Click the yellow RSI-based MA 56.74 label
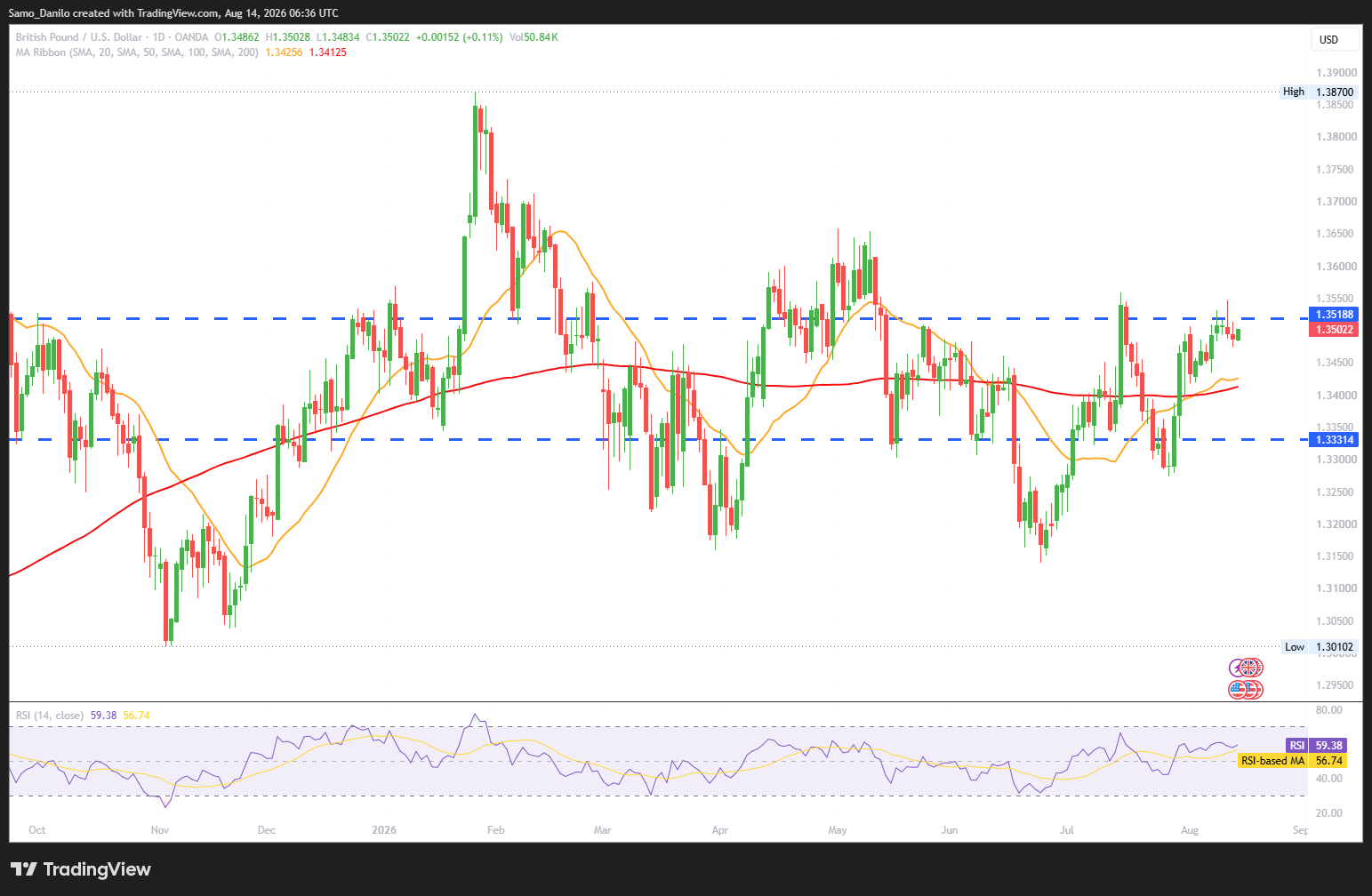1372x896 pixels. click(x=1292, y=761)
